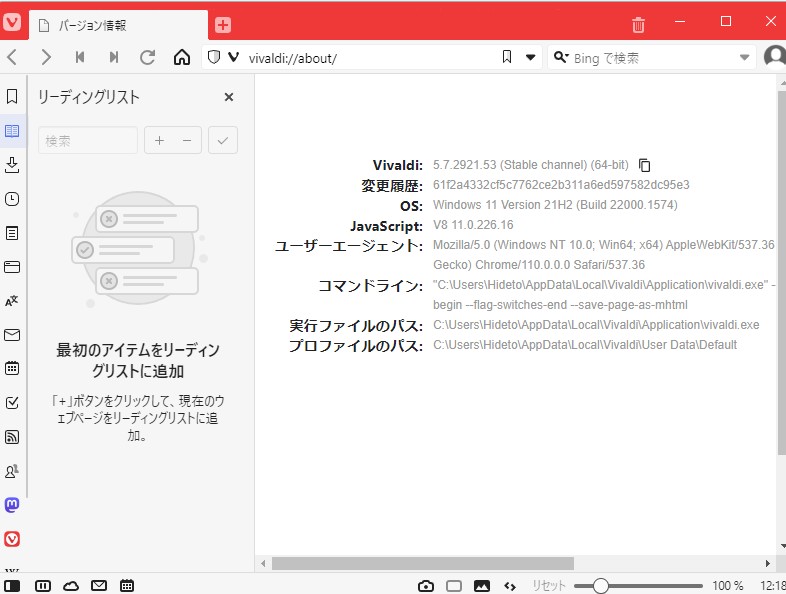Toggle the side panel visibility
786x594 pixels.
point(12,585)
